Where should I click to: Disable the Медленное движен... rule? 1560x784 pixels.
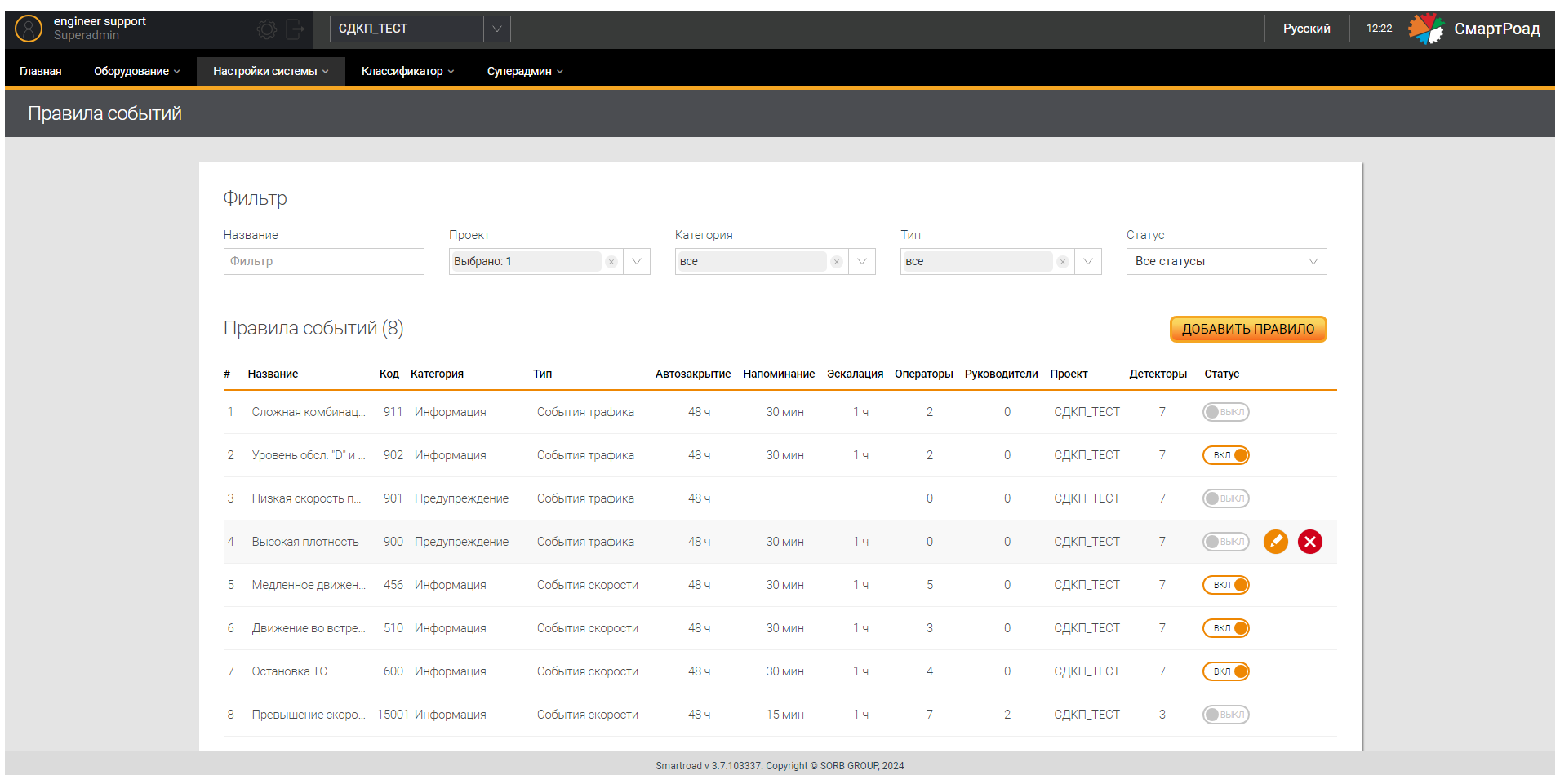(x=1225, y=585)
